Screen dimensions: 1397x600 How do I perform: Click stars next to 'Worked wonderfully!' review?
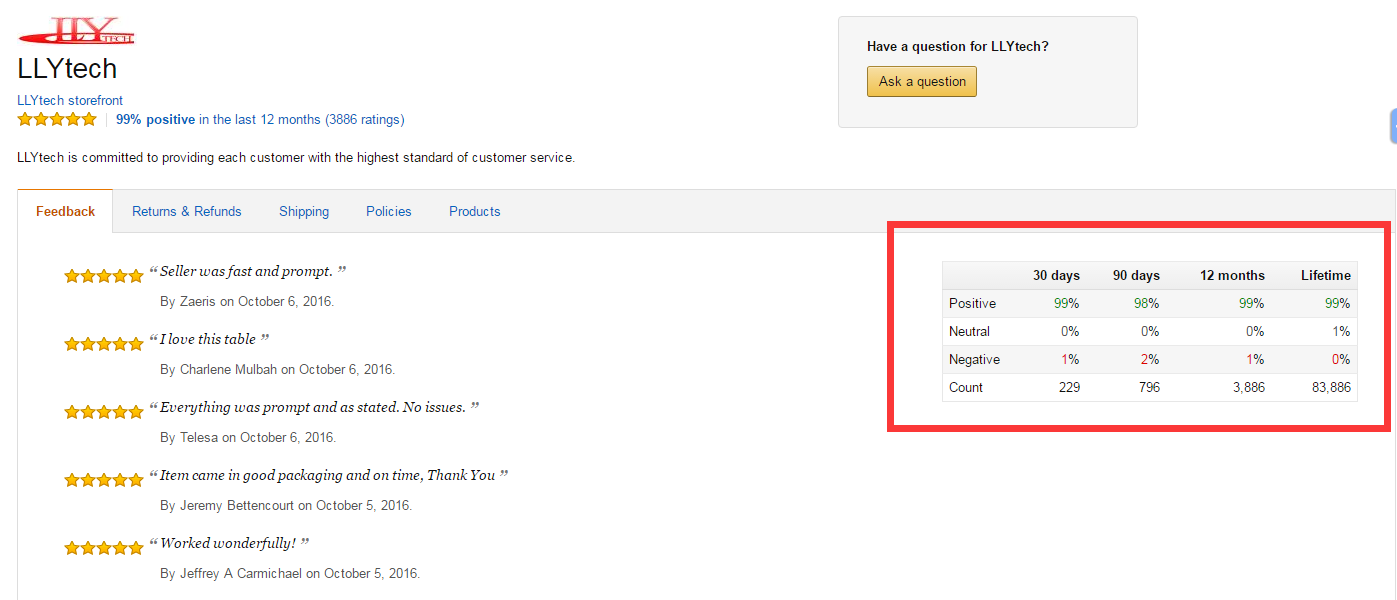pyautogui.click(x=104, y=548)
